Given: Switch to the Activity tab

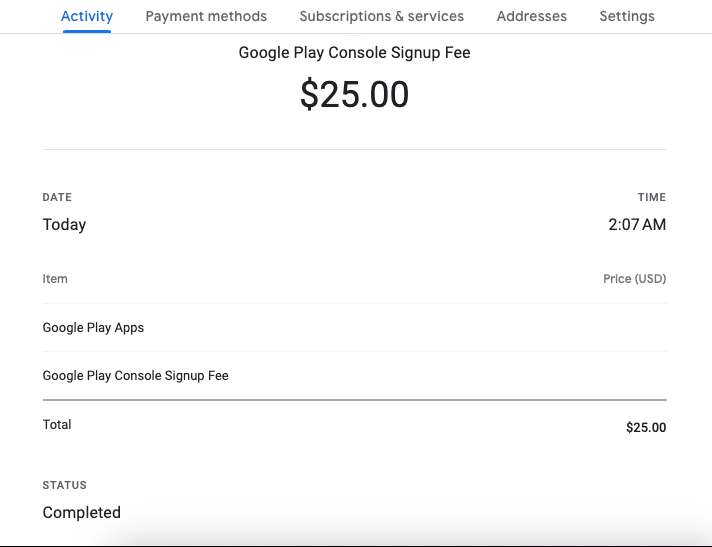Looking at the screenshot, I should [x=87, y=16].
